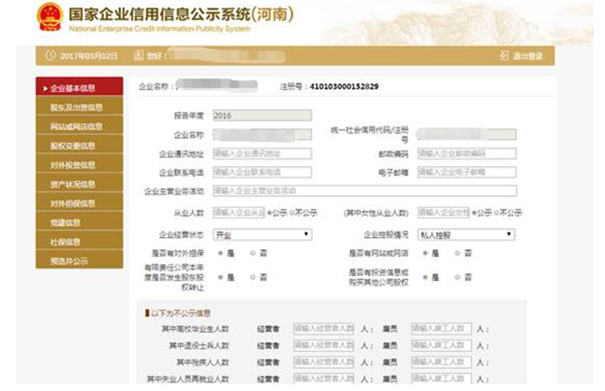Click the national emblem logo

pyautogui.click(x=50, y=16)
